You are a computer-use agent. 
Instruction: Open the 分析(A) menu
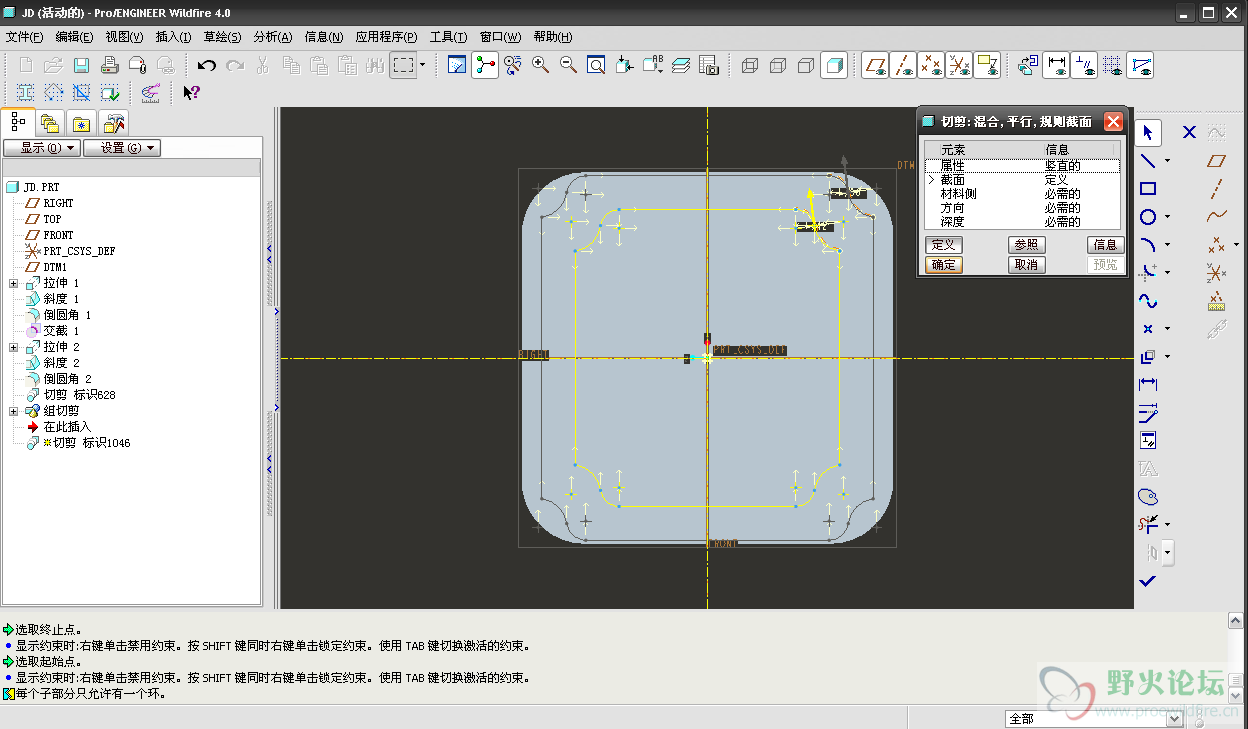click(x=272, y=37)
